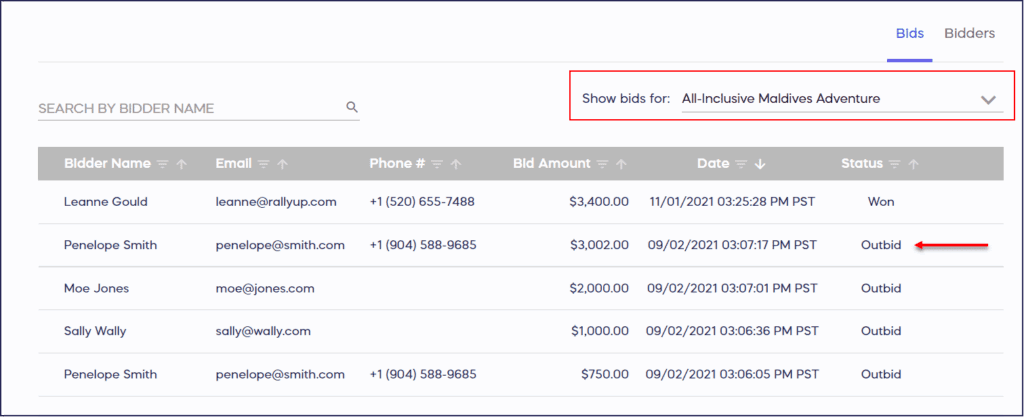Expand the Show bids for dropdown chevron
Screen dimensions: 1024x417
(988, 100)
